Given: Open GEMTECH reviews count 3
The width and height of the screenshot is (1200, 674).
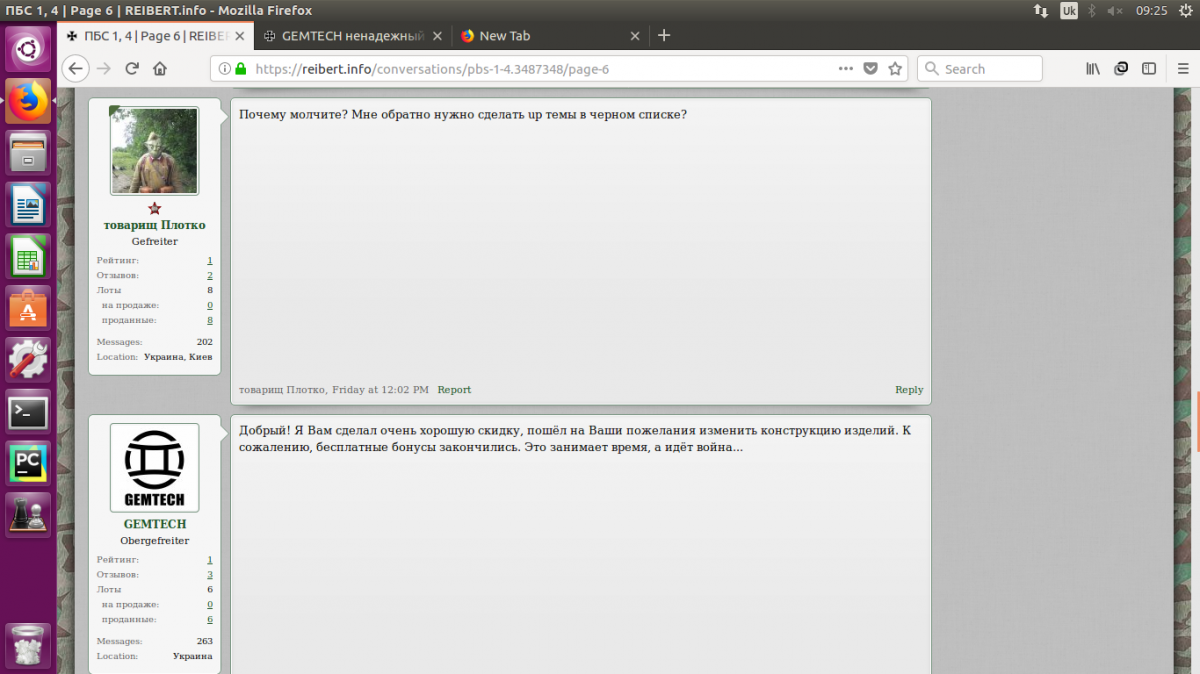Looking at the screenshot, I should 210,575.
